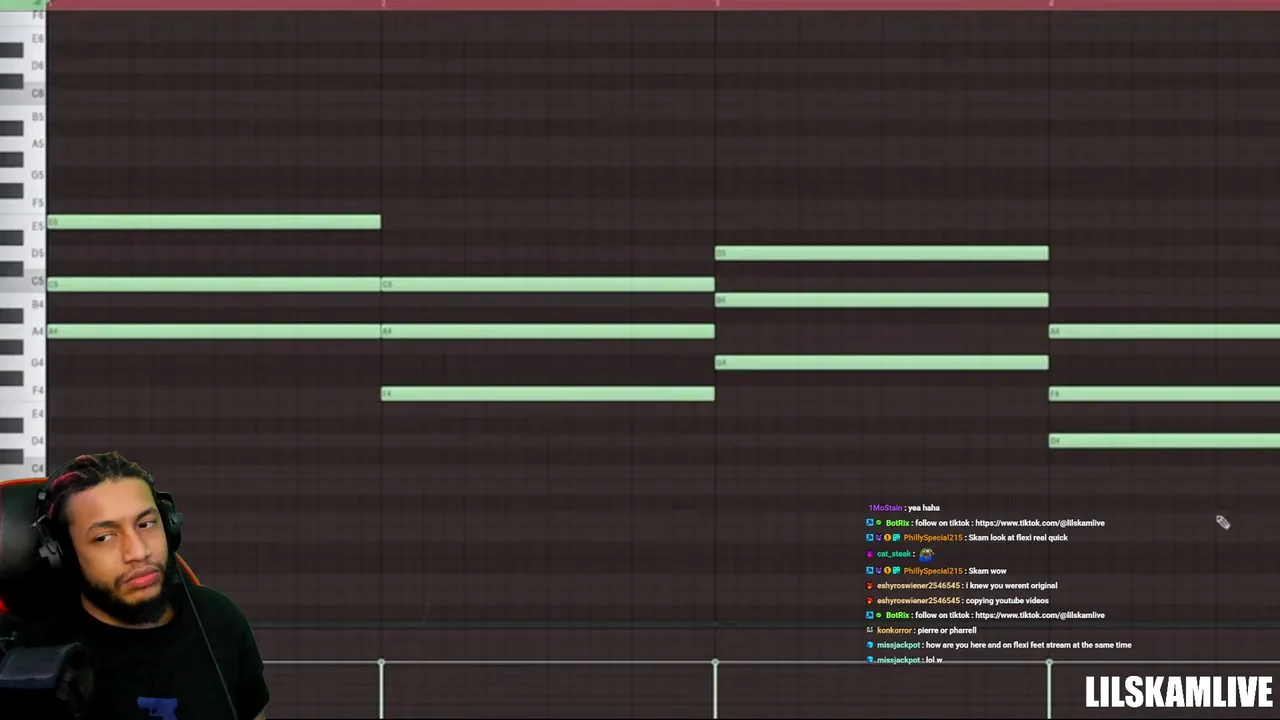Click the velocity handle under the second chord

click(381, 664)
